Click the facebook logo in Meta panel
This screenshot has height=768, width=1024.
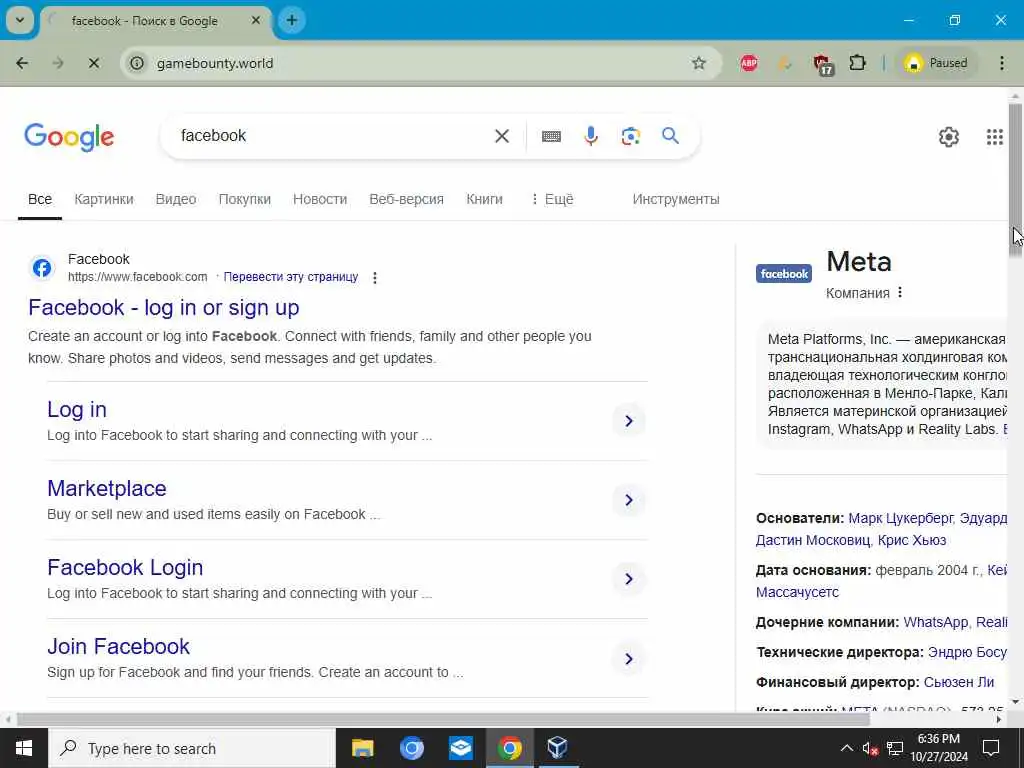coord(784,274)
